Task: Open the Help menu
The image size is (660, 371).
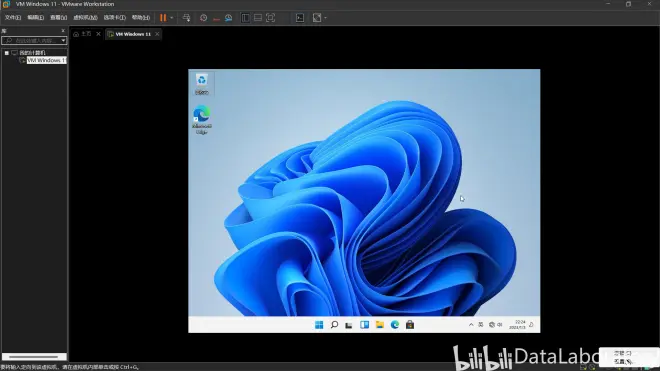Action: [x=141, y=18]
